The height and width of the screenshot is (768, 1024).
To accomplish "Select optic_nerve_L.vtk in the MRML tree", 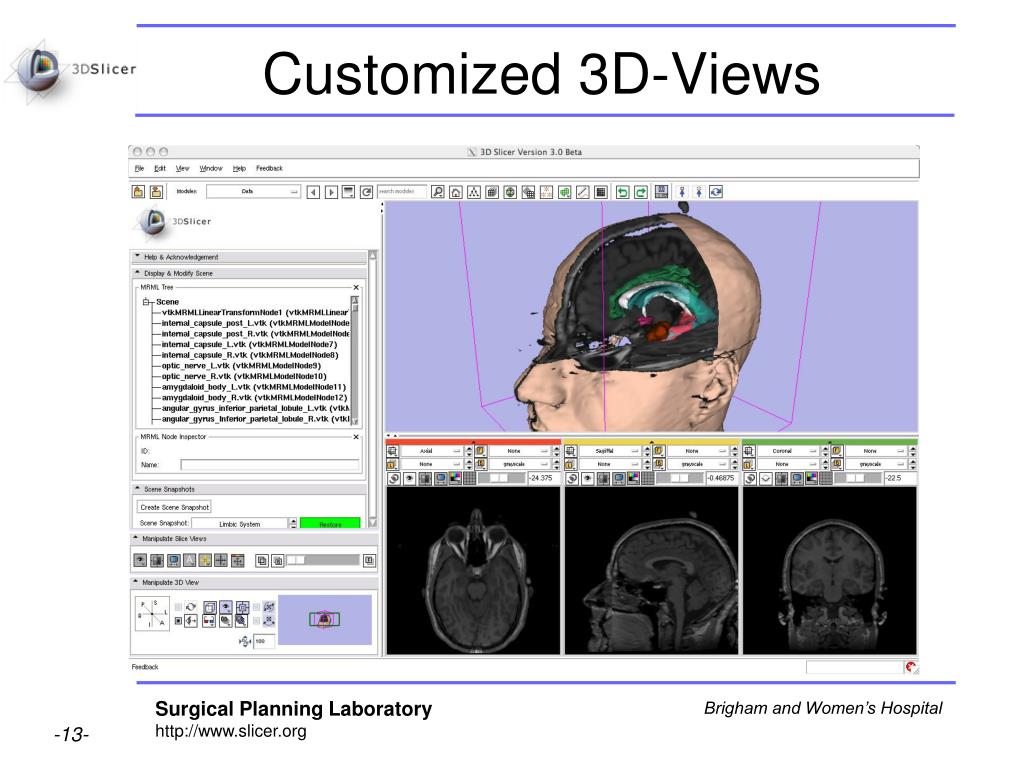I will point(241,366).
